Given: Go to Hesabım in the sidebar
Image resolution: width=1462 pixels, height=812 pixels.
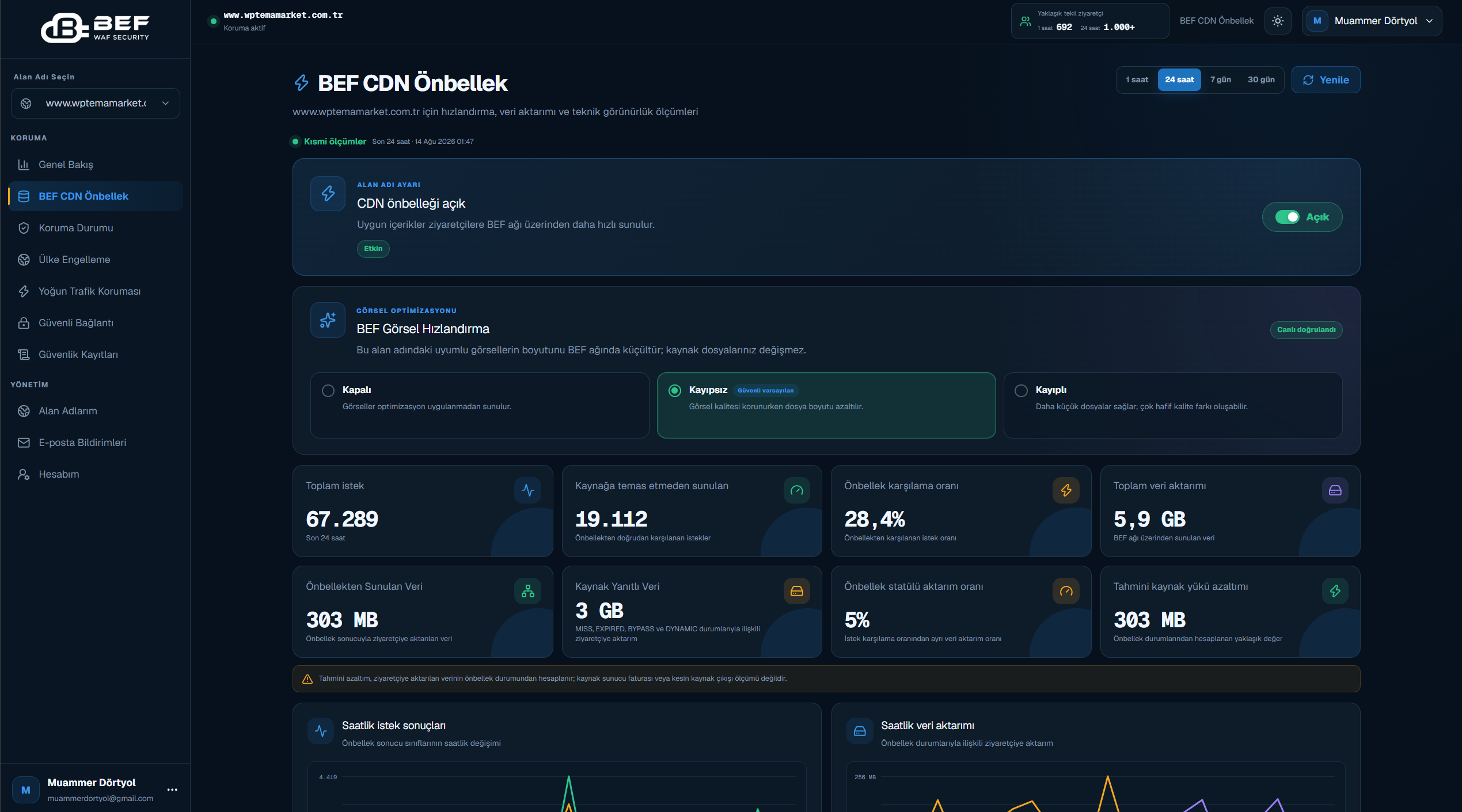Looking at the screenshot, I should 96,474.
